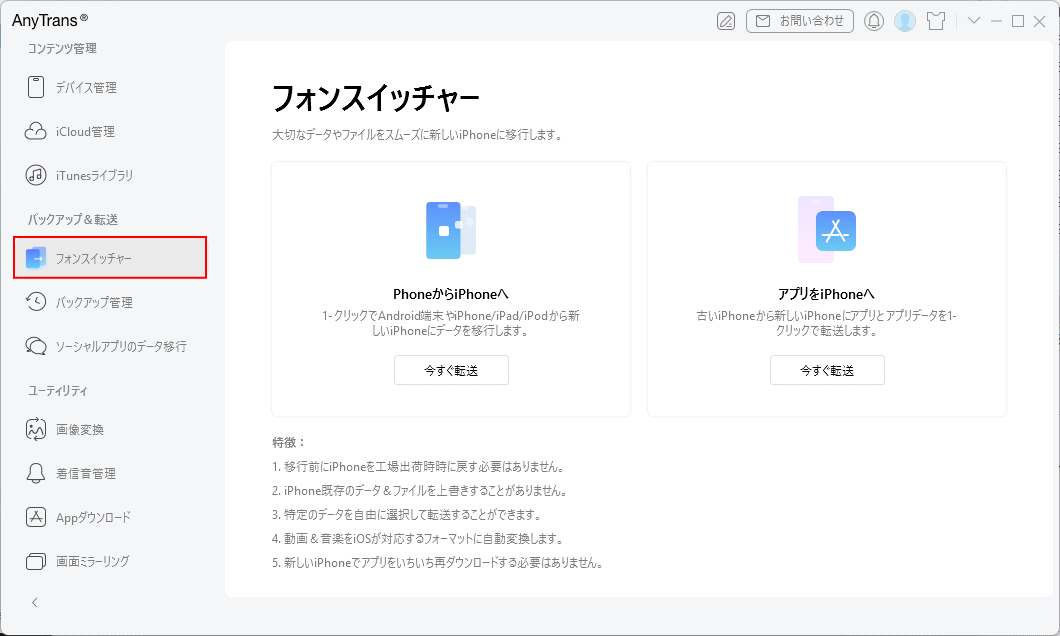Open notifications bell in title bar

click(873, 21)
